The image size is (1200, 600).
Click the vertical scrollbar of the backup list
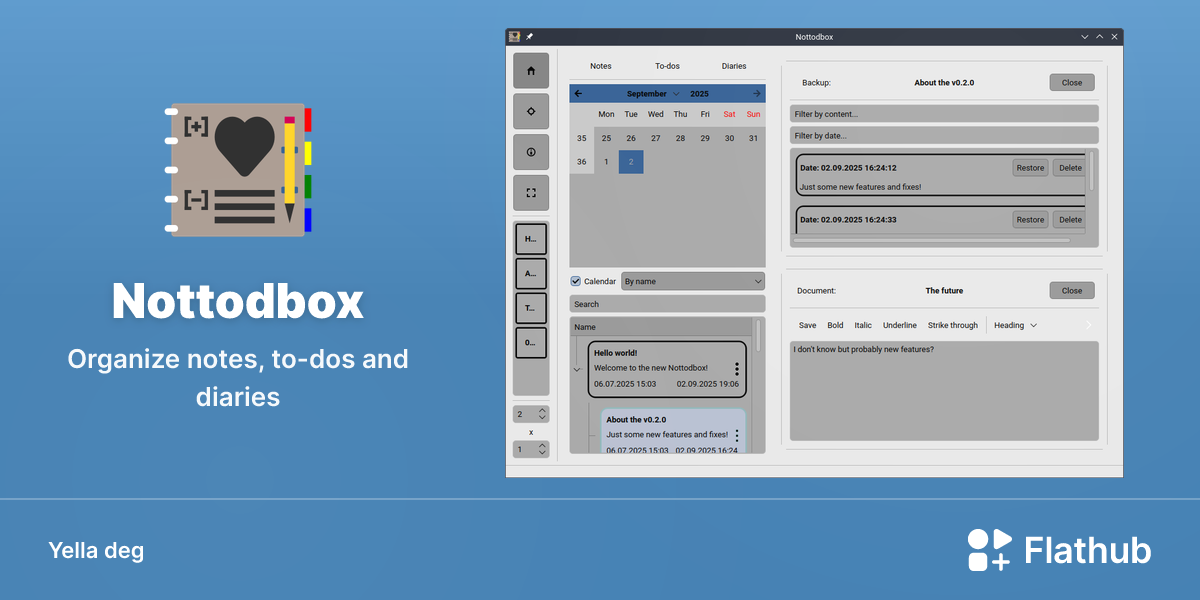click(x=1091, y=170)
